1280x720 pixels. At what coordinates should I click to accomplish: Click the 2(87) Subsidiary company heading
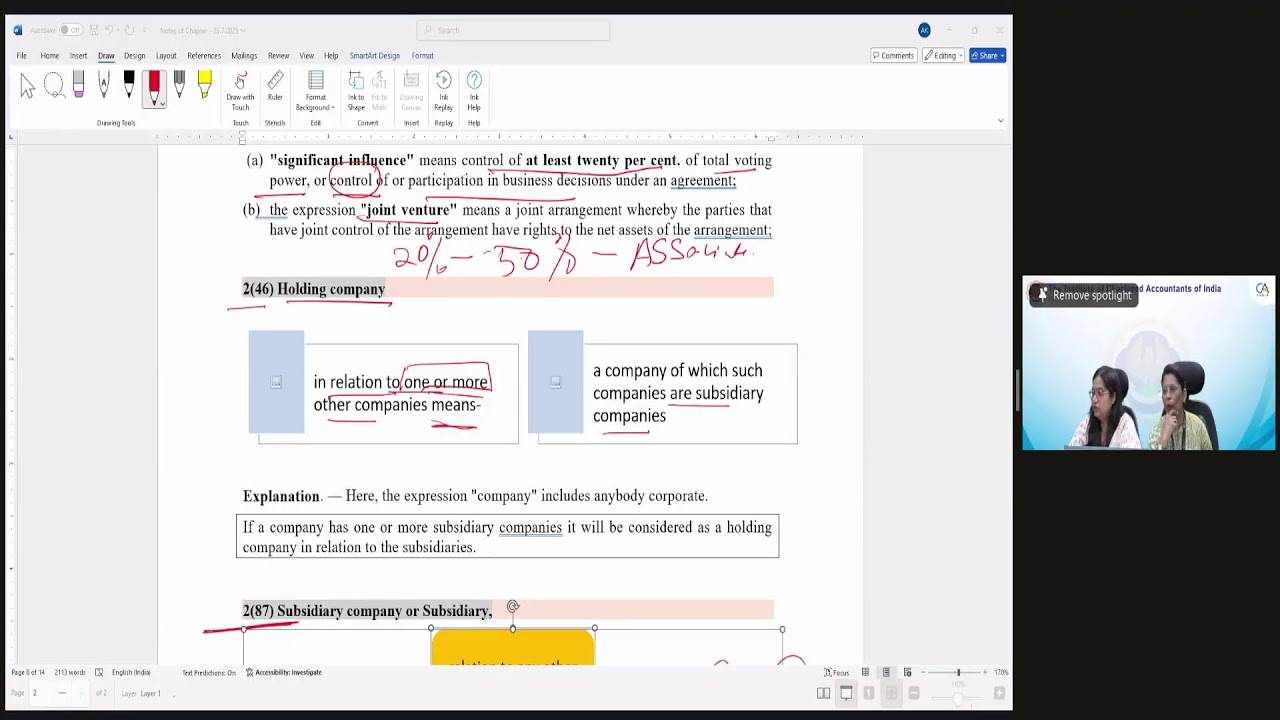coord(367,611)
